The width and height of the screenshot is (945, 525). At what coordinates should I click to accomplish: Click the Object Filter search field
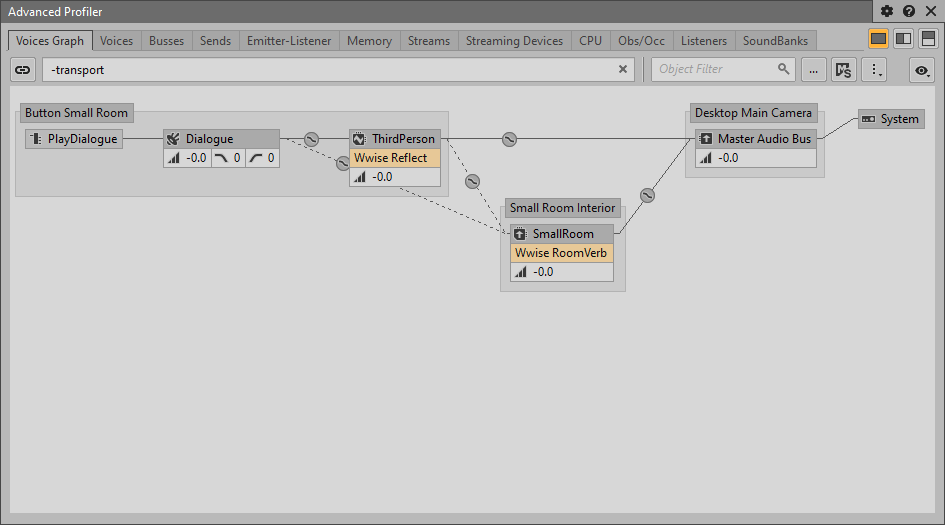(717, 70)
